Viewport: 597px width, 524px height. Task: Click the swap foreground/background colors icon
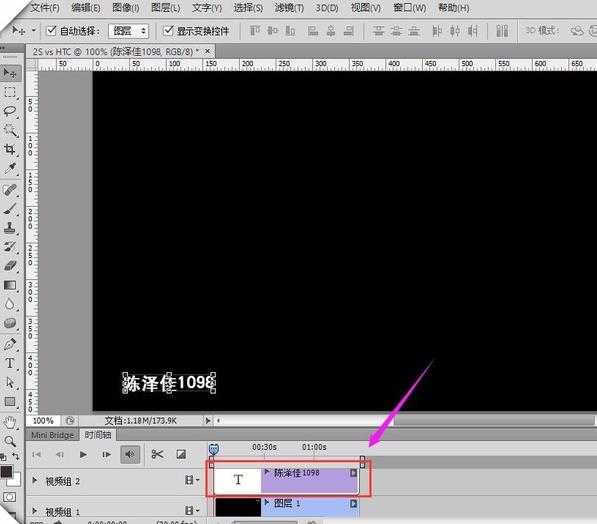[16, 456]
